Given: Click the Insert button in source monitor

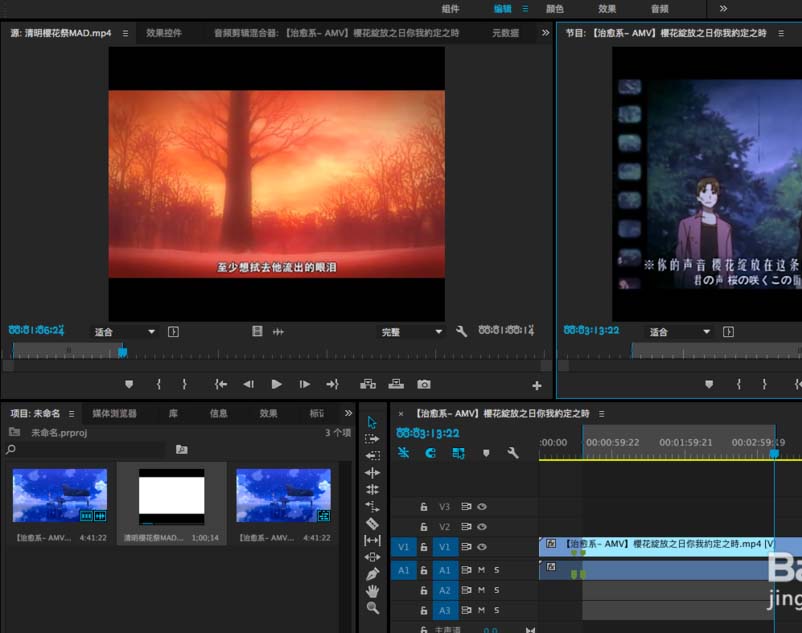Looking at the screenshot, I should (x=368, y=384).
